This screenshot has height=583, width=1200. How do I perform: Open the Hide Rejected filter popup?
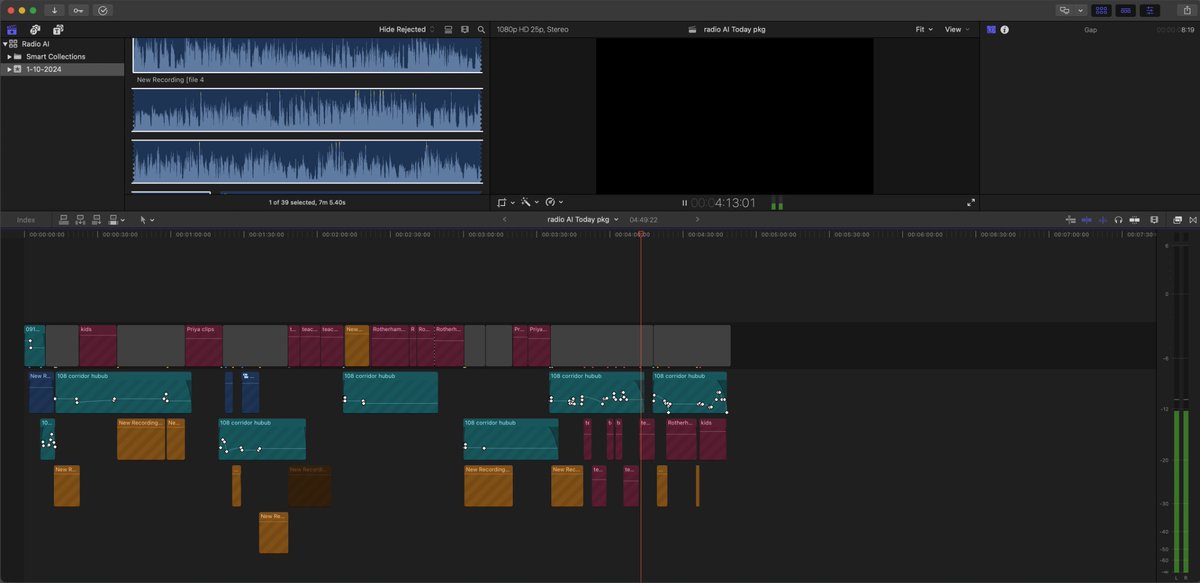pyautogui.click(x=407, y=30)
